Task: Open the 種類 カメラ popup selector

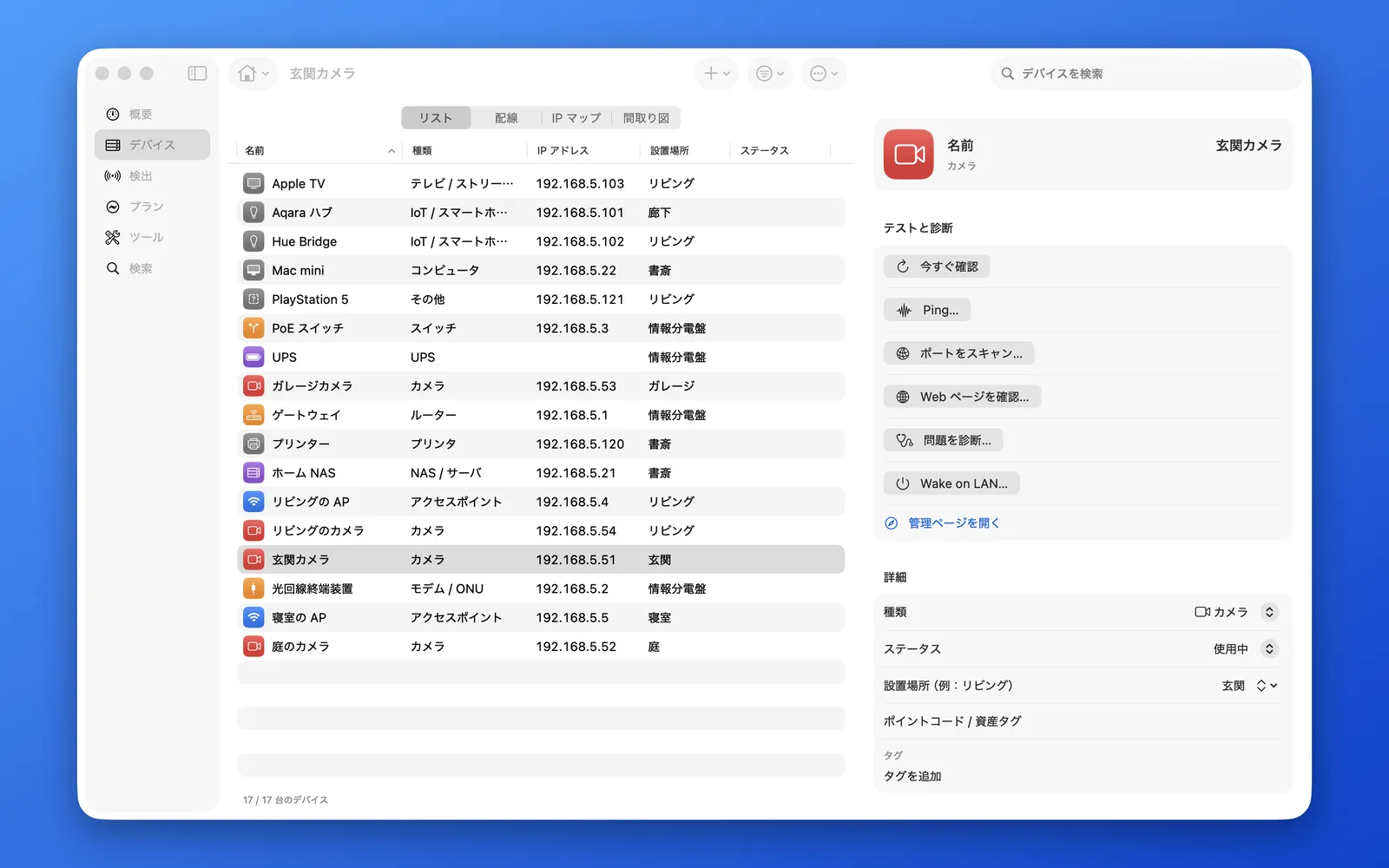Action: tap(1236, 612)
